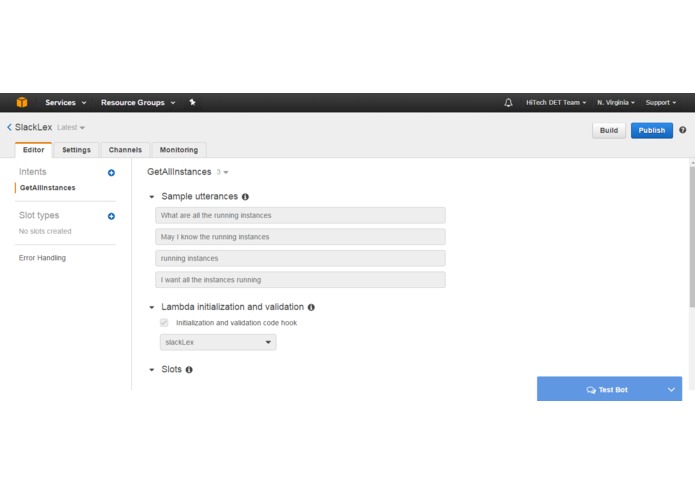Open the slackLex Lambda function dropdown
The image size is (695, 494).
coord(218,342)
